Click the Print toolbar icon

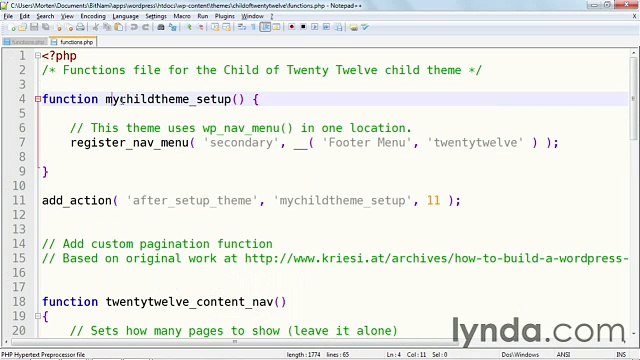80,27
